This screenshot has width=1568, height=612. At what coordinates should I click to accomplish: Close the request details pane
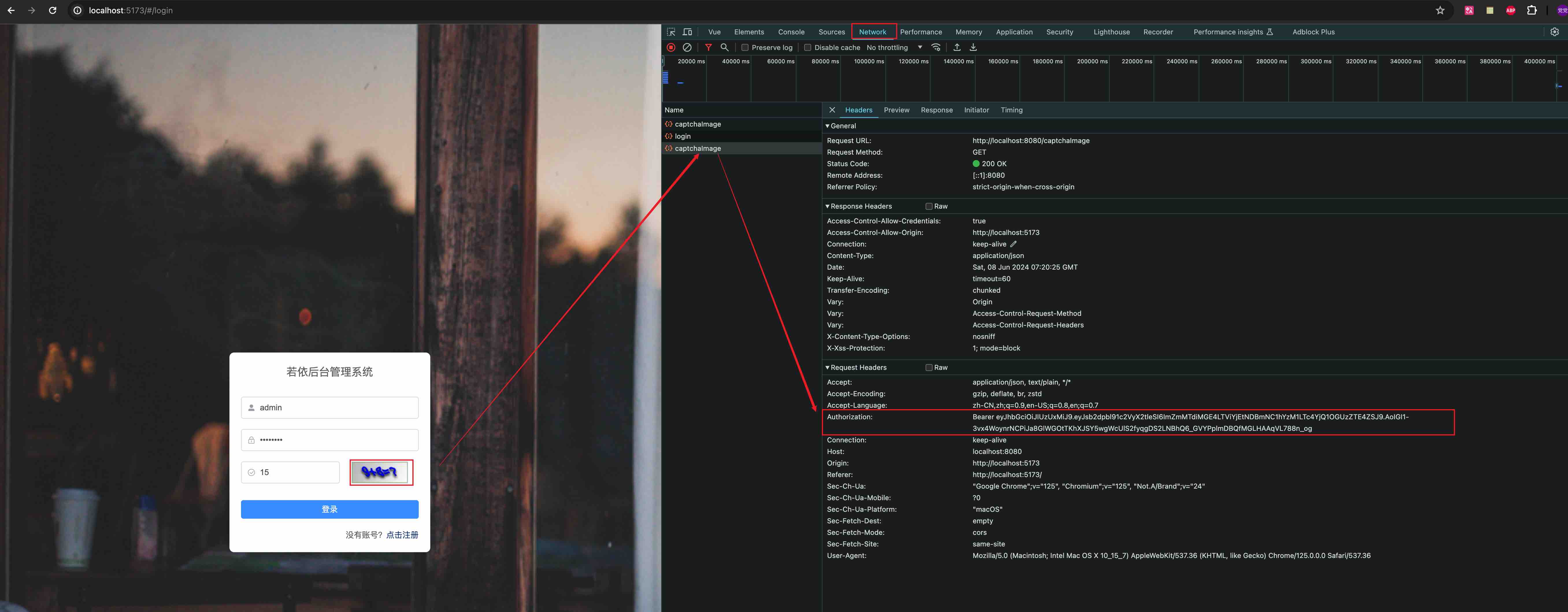pos(832,110)
